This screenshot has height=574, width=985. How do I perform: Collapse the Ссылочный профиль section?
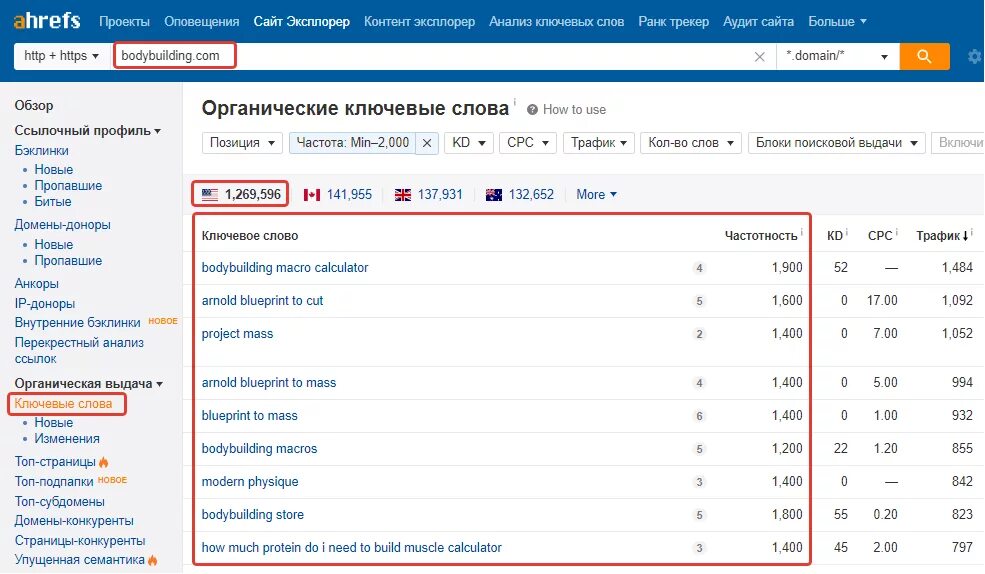(87, 131)
